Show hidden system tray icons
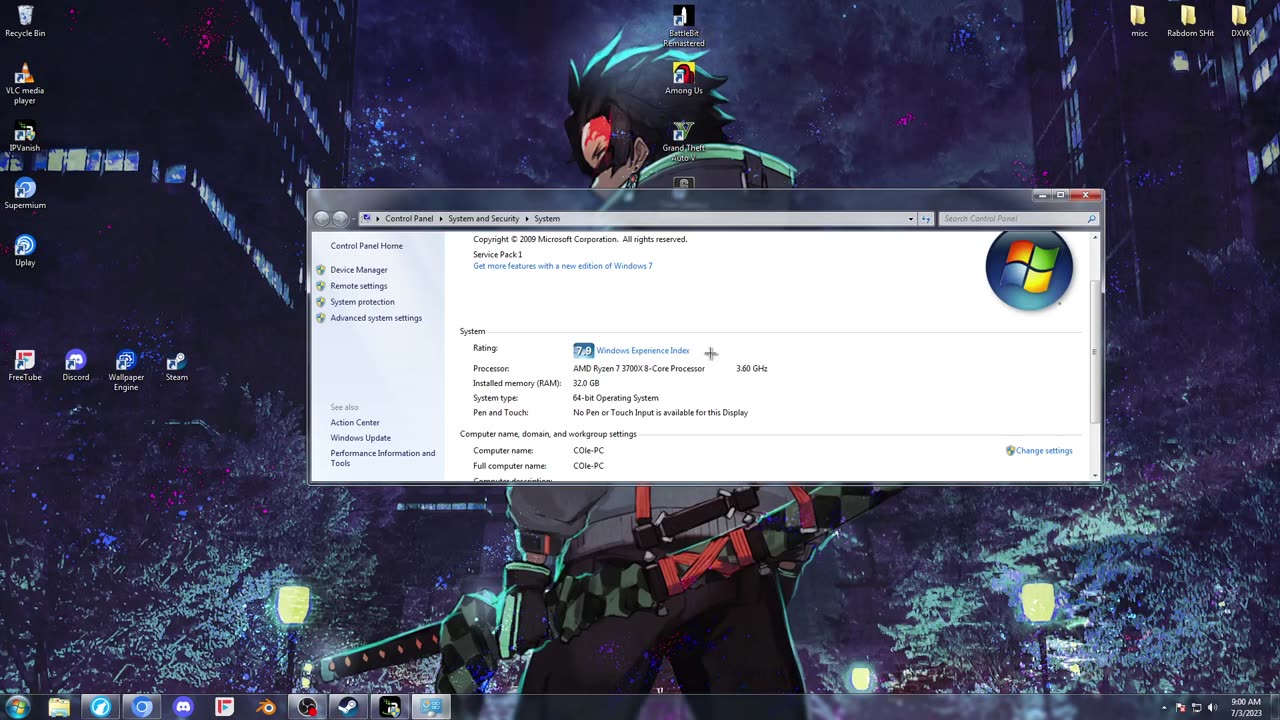1280x720 pixels. click(1163, 708)
